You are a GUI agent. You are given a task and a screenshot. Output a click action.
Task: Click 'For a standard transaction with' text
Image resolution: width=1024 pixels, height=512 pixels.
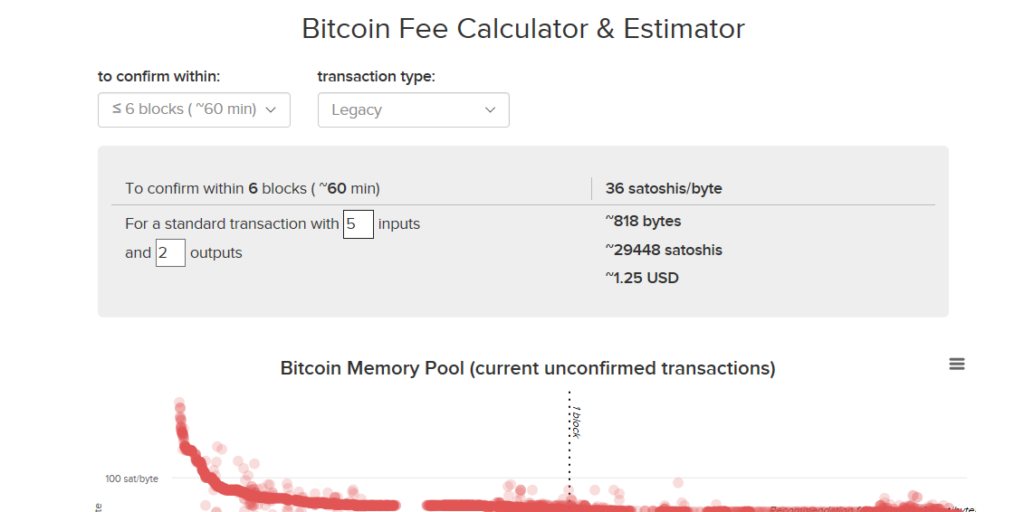232,224
